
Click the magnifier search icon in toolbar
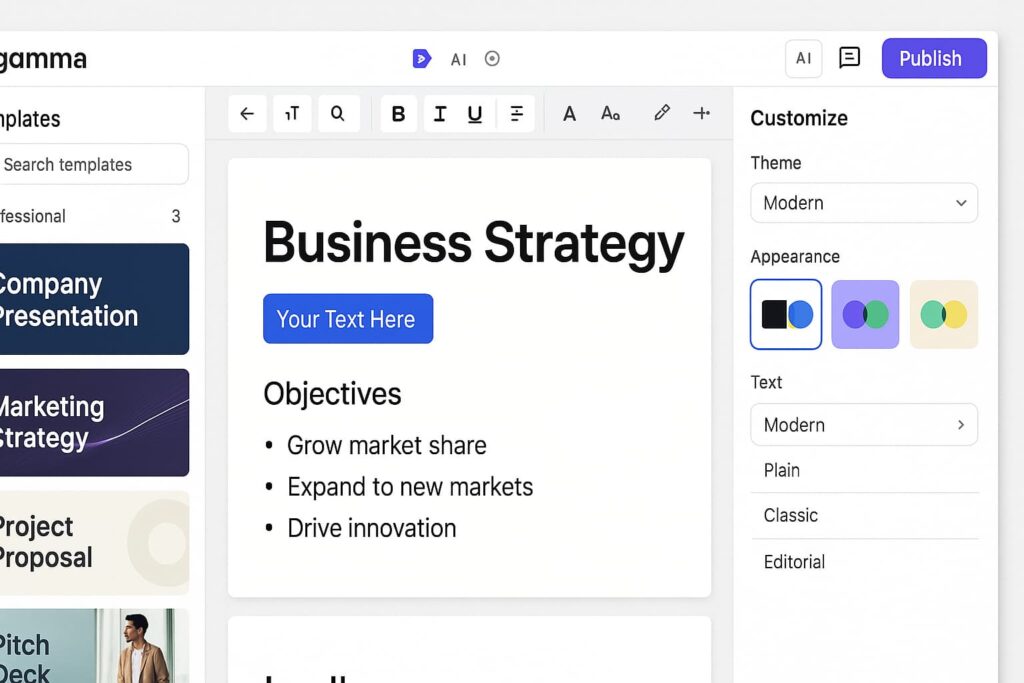(338, 114)
